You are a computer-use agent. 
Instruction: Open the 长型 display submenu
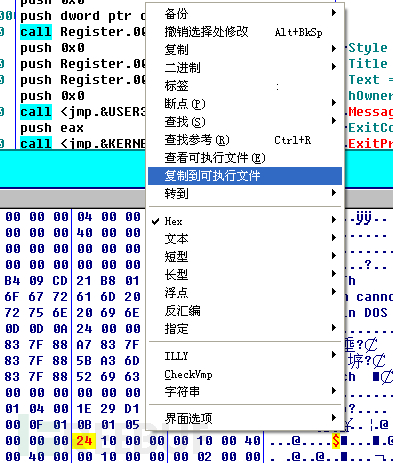[x=245, y=275]
